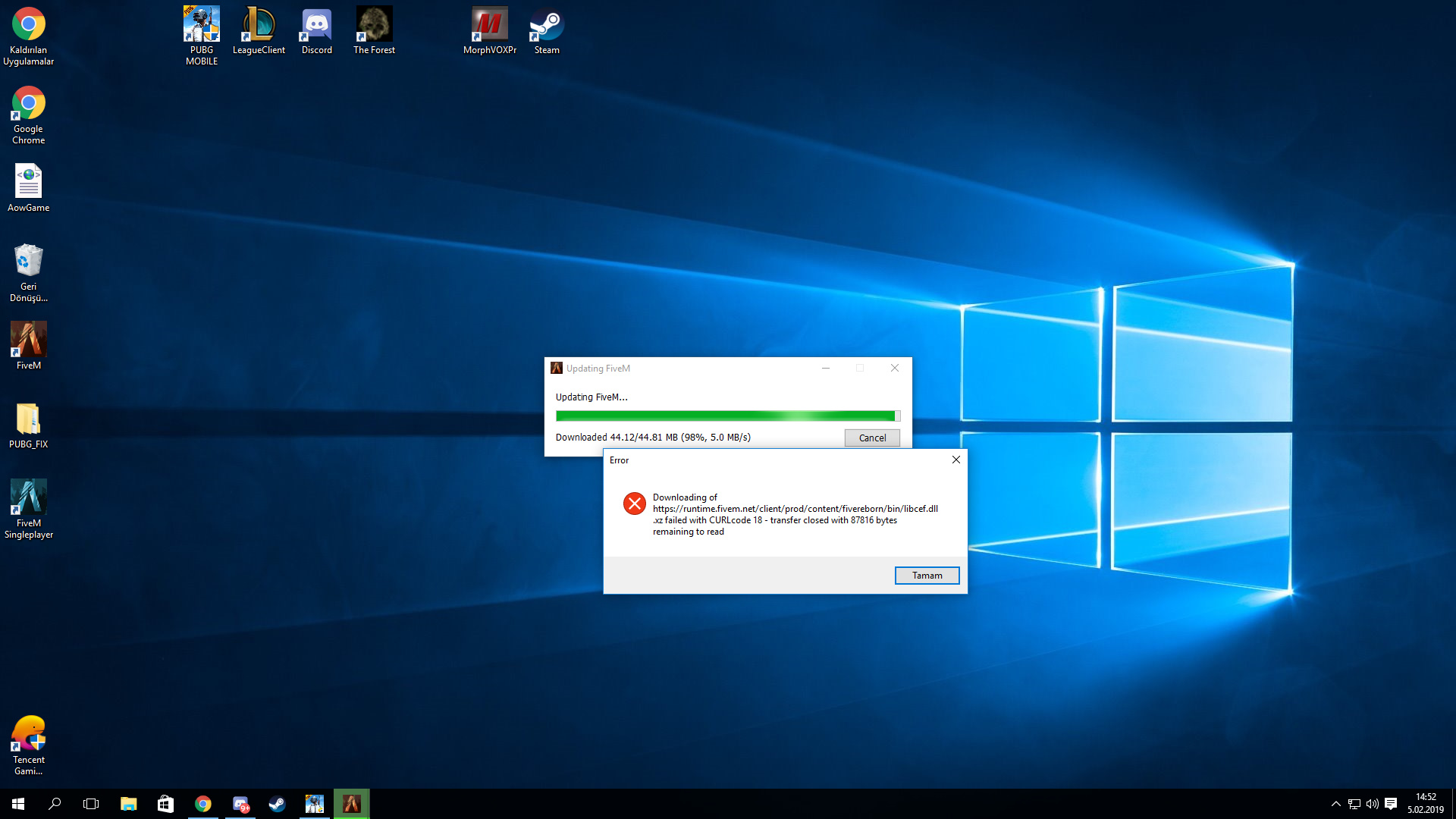Open Action Center notifications
The width and height of the screenshot is (1456, 819).
[x=1391, y=804]
